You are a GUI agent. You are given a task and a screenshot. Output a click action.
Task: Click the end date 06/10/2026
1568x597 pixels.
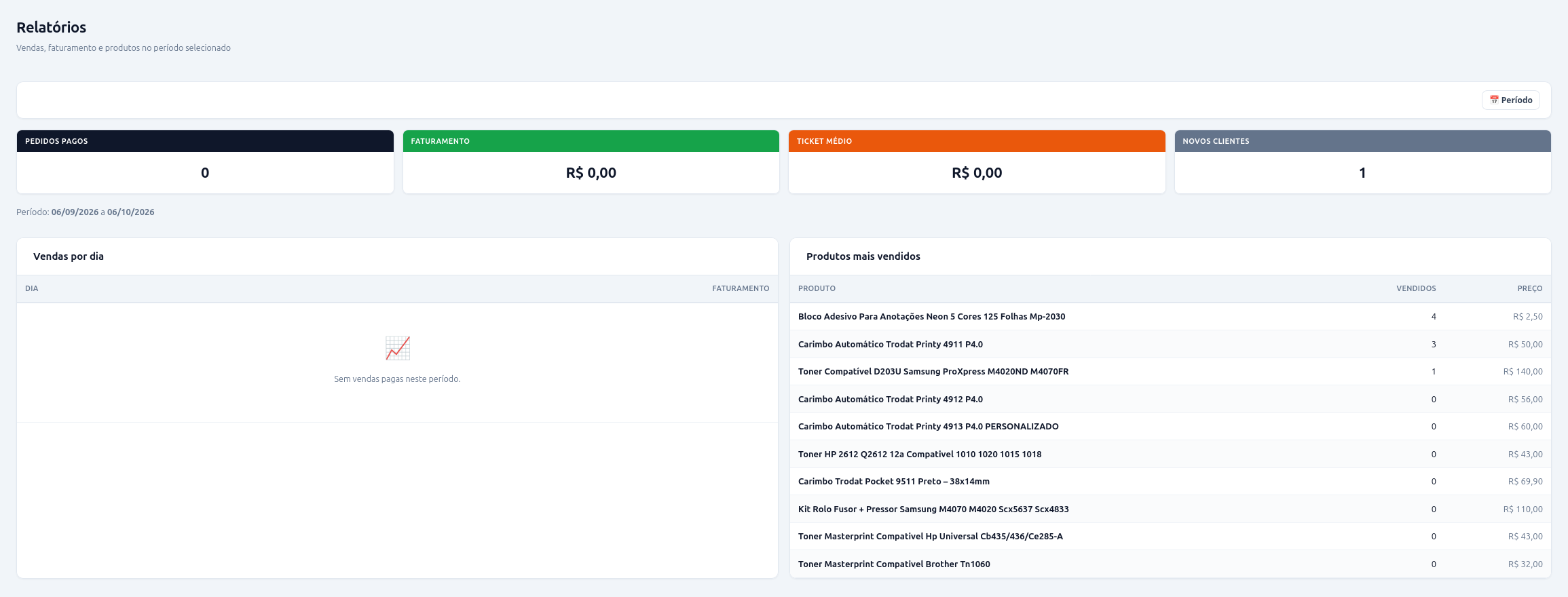pyautogui.click(x=130, y=212)
